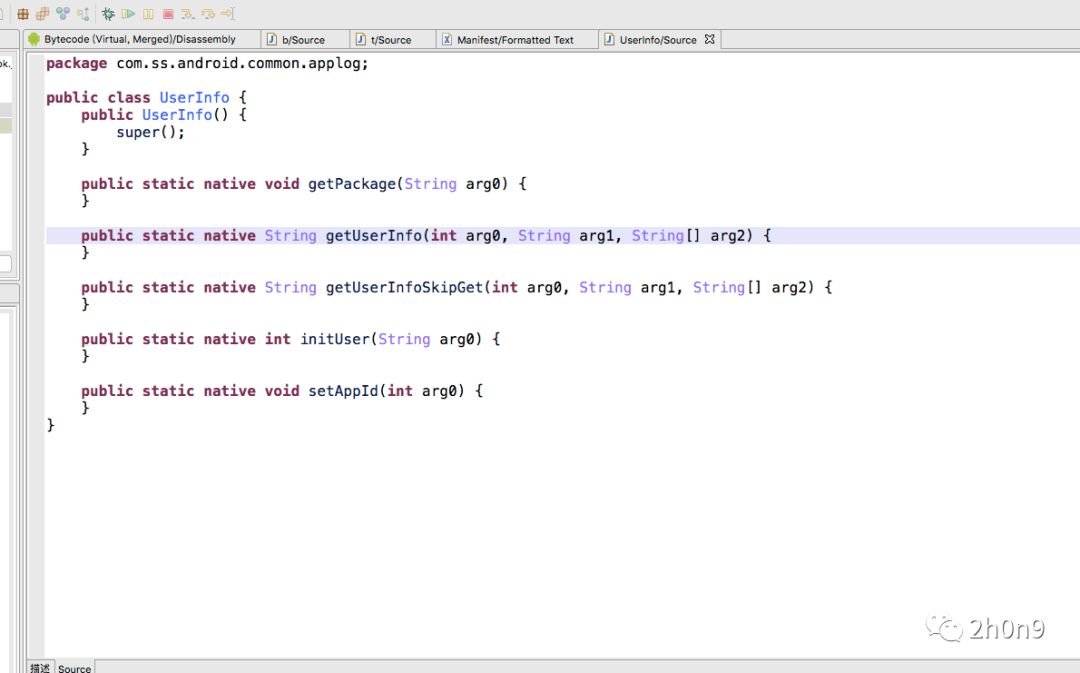Switch to the Source bottom tab
The width and height of the screenshot is (1080, 673).
pos(74,667)
